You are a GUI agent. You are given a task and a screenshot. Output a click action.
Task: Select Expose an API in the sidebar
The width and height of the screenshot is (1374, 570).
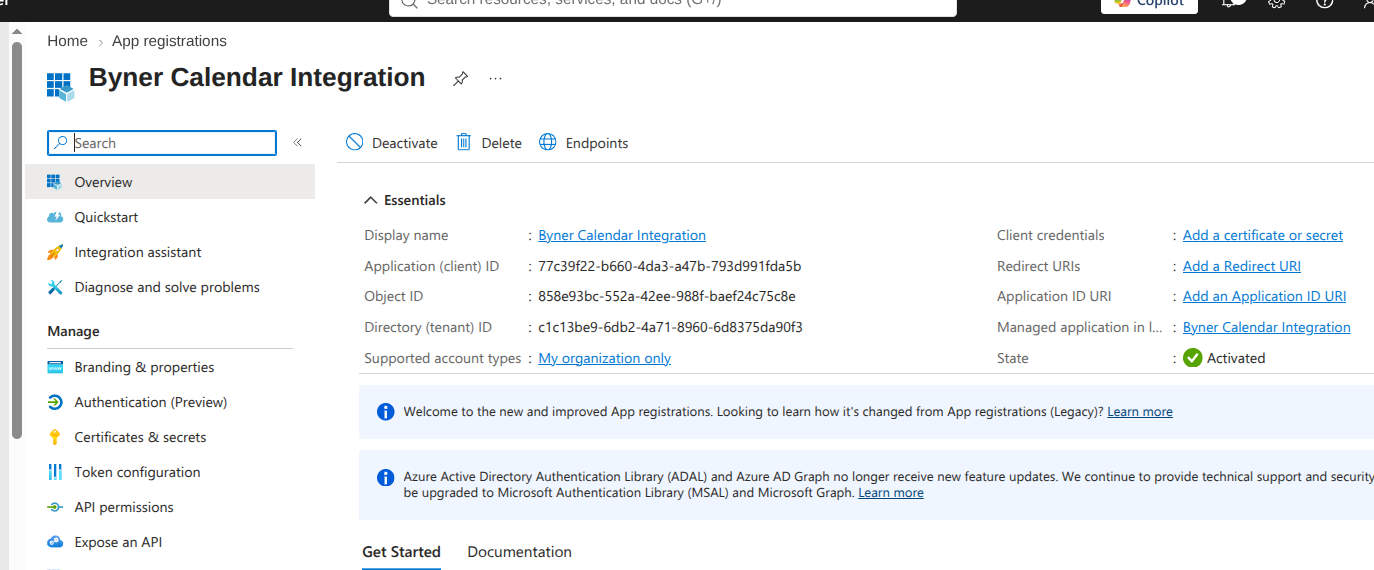(x=118, y=542)
